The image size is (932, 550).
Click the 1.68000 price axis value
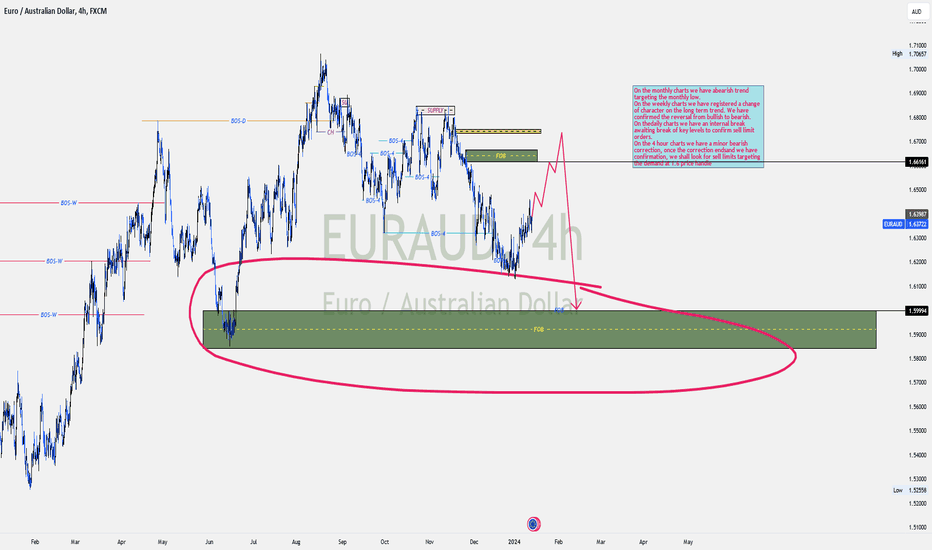pos(917,117)
